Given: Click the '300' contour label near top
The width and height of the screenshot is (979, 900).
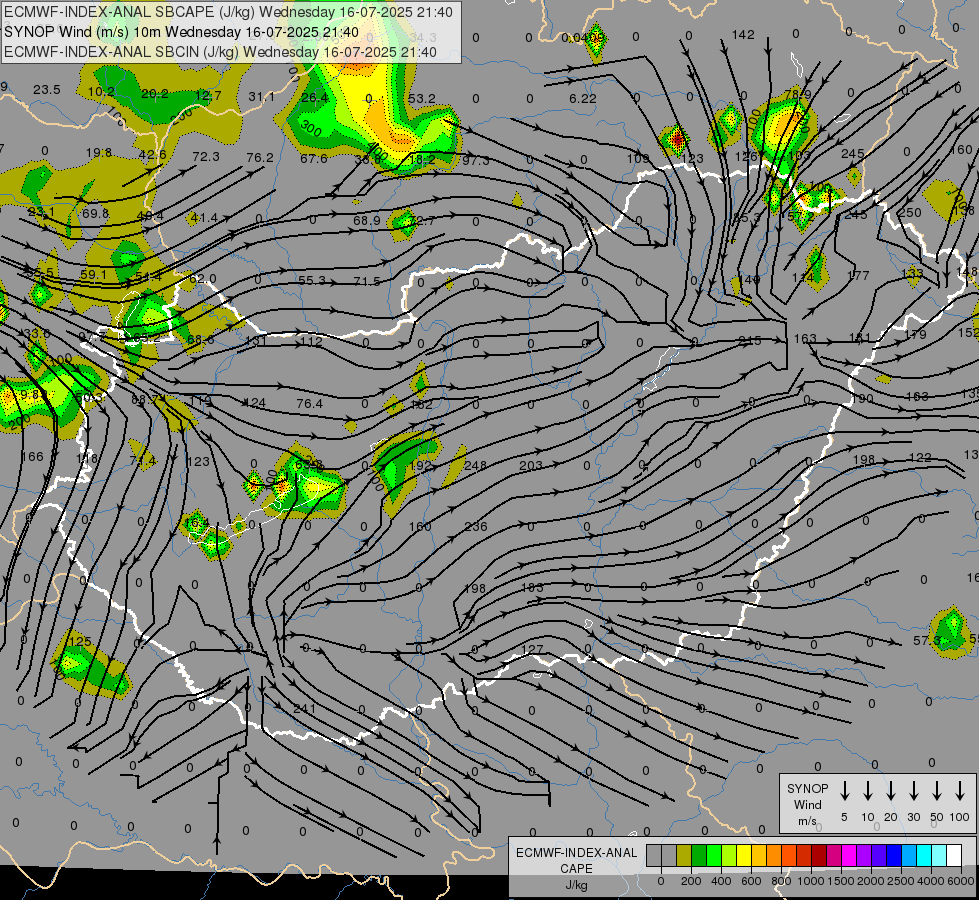Looking at the screenshot, I should click(310, 127).
